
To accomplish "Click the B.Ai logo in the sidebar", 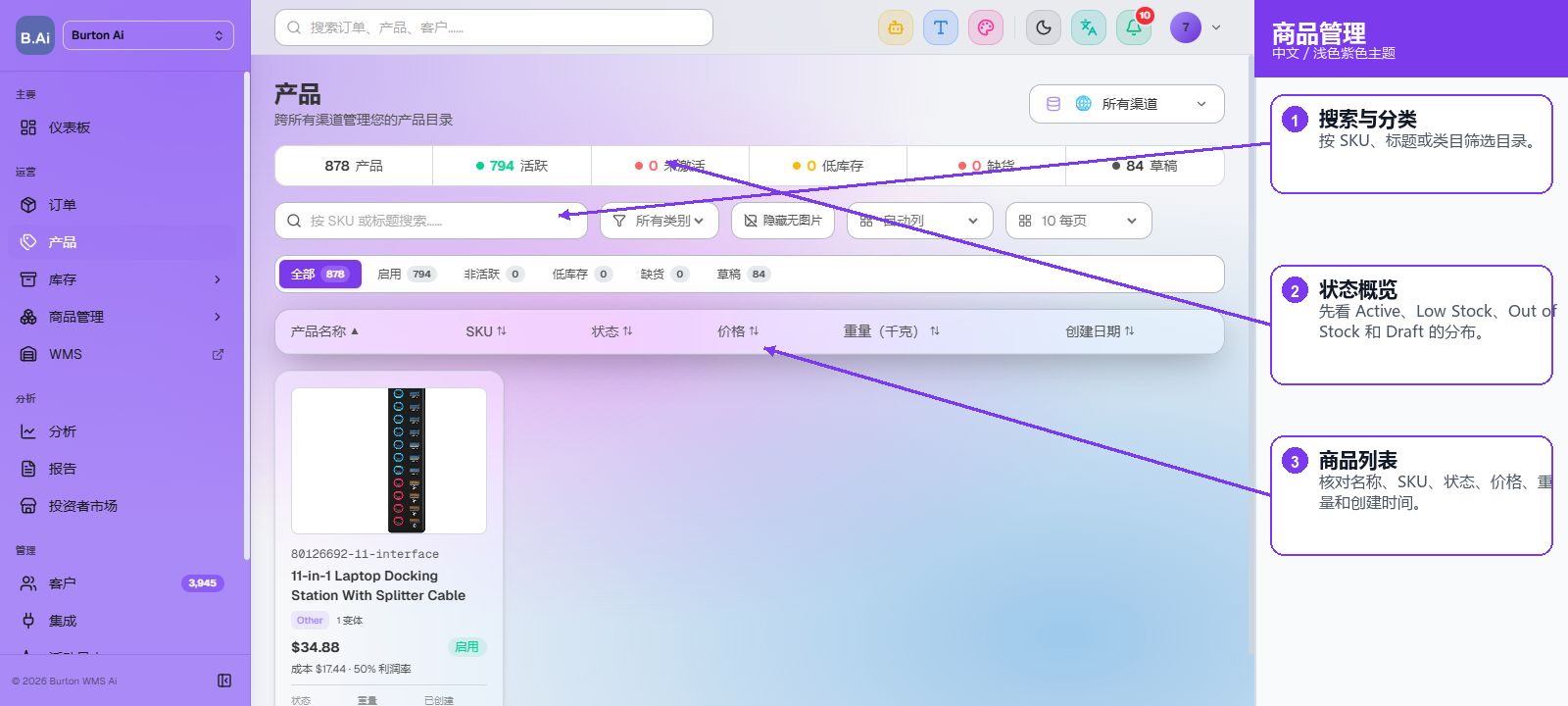I will [x=35, y=36].
